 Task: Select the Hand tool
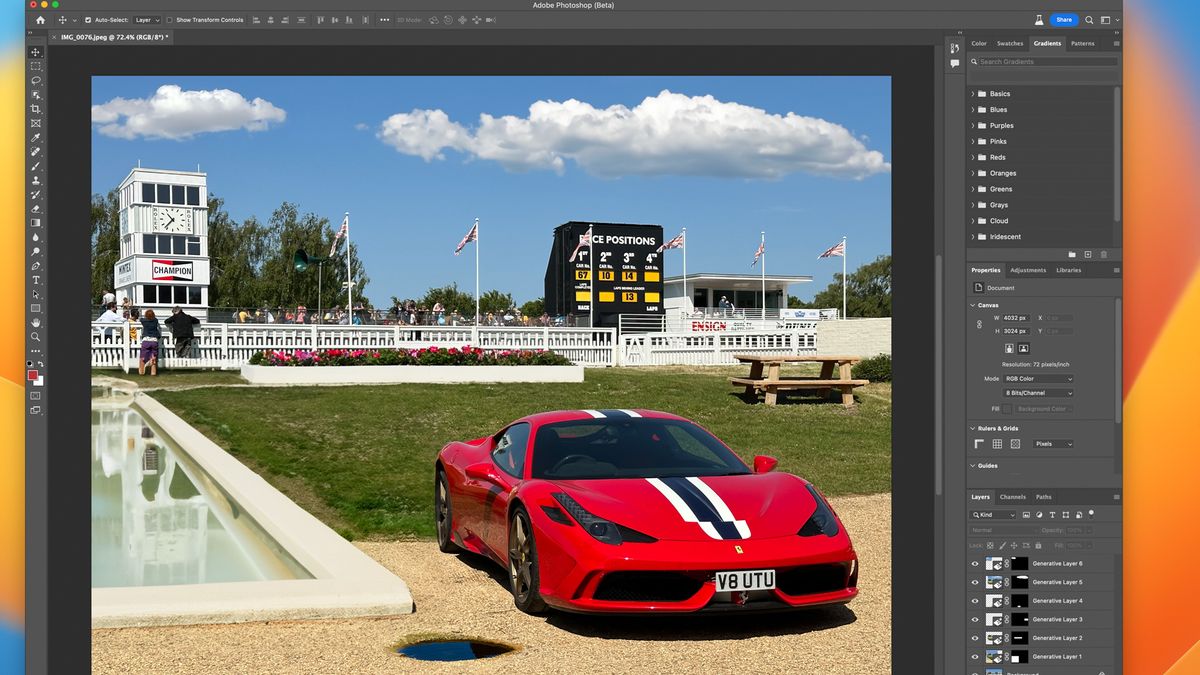36,323
